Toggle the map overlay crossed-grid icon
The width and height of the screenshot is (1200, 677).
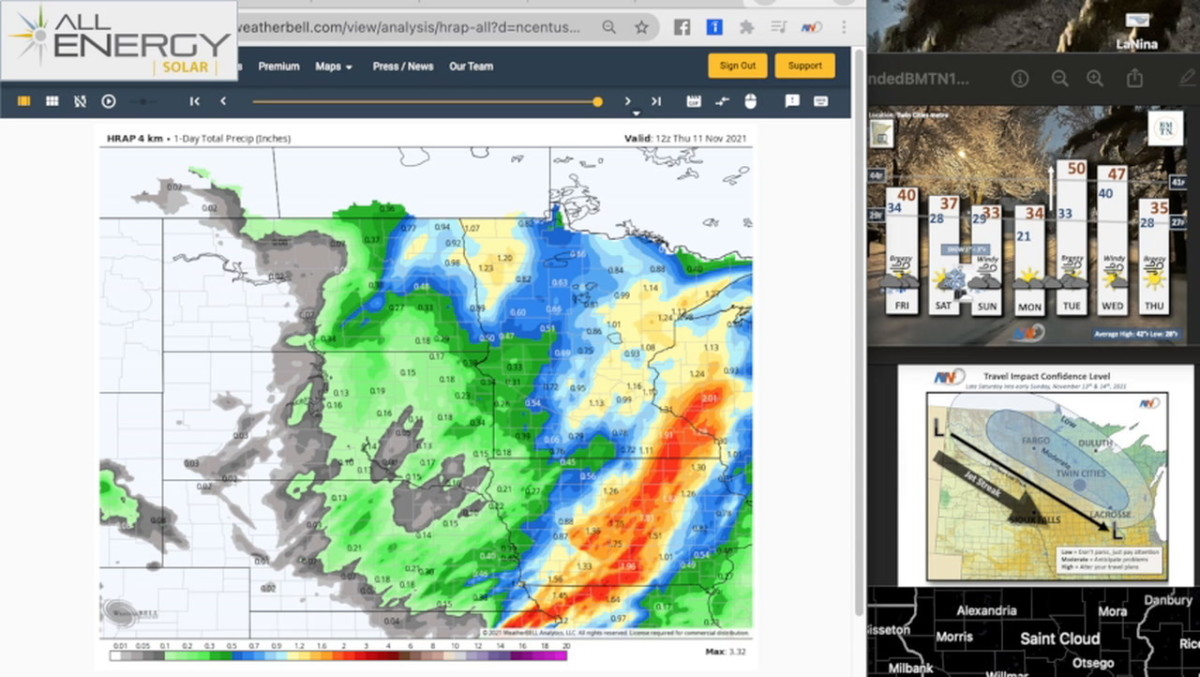coord(80,101)
